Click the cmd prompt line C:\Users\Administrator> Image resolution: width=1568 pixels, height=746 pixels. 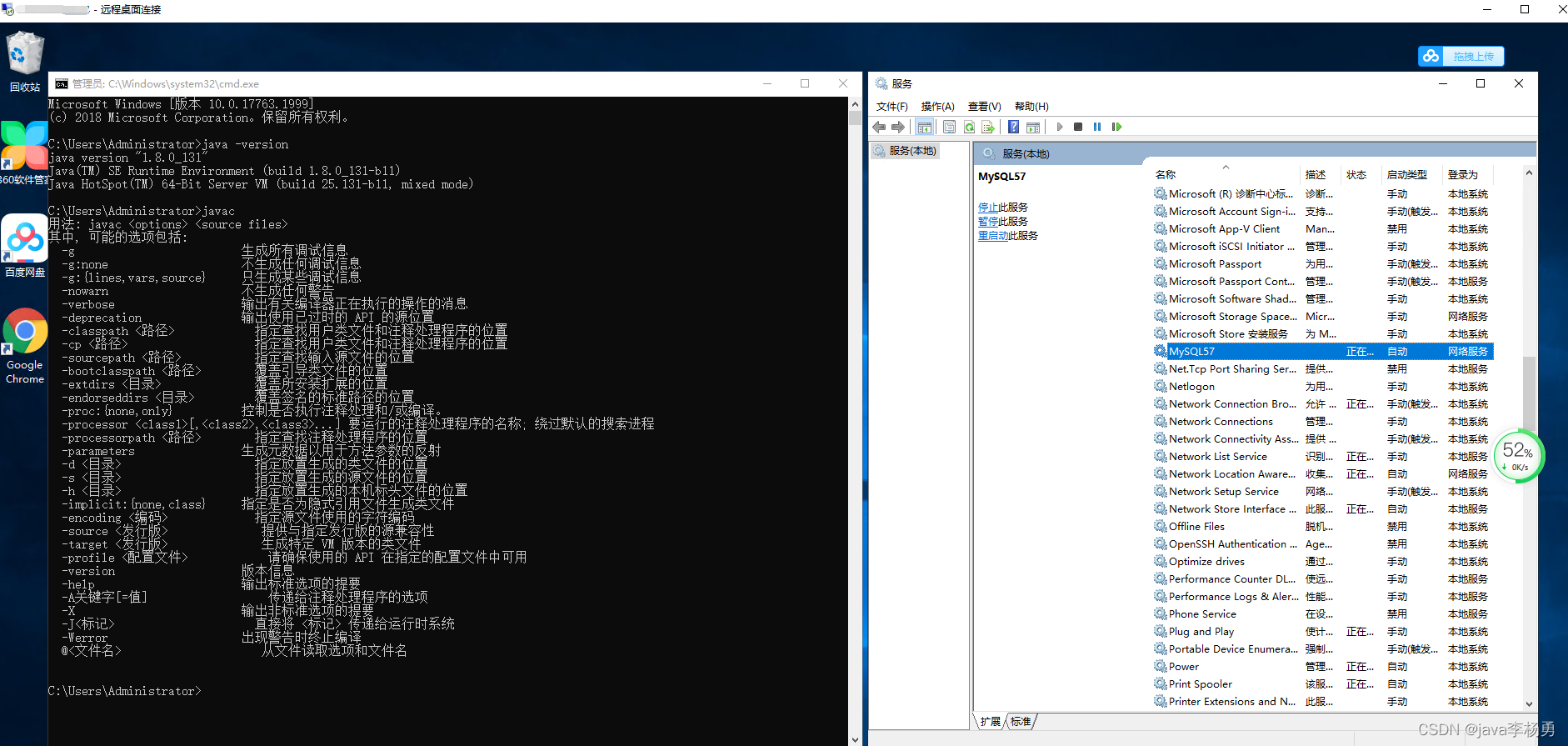point(124,691)
